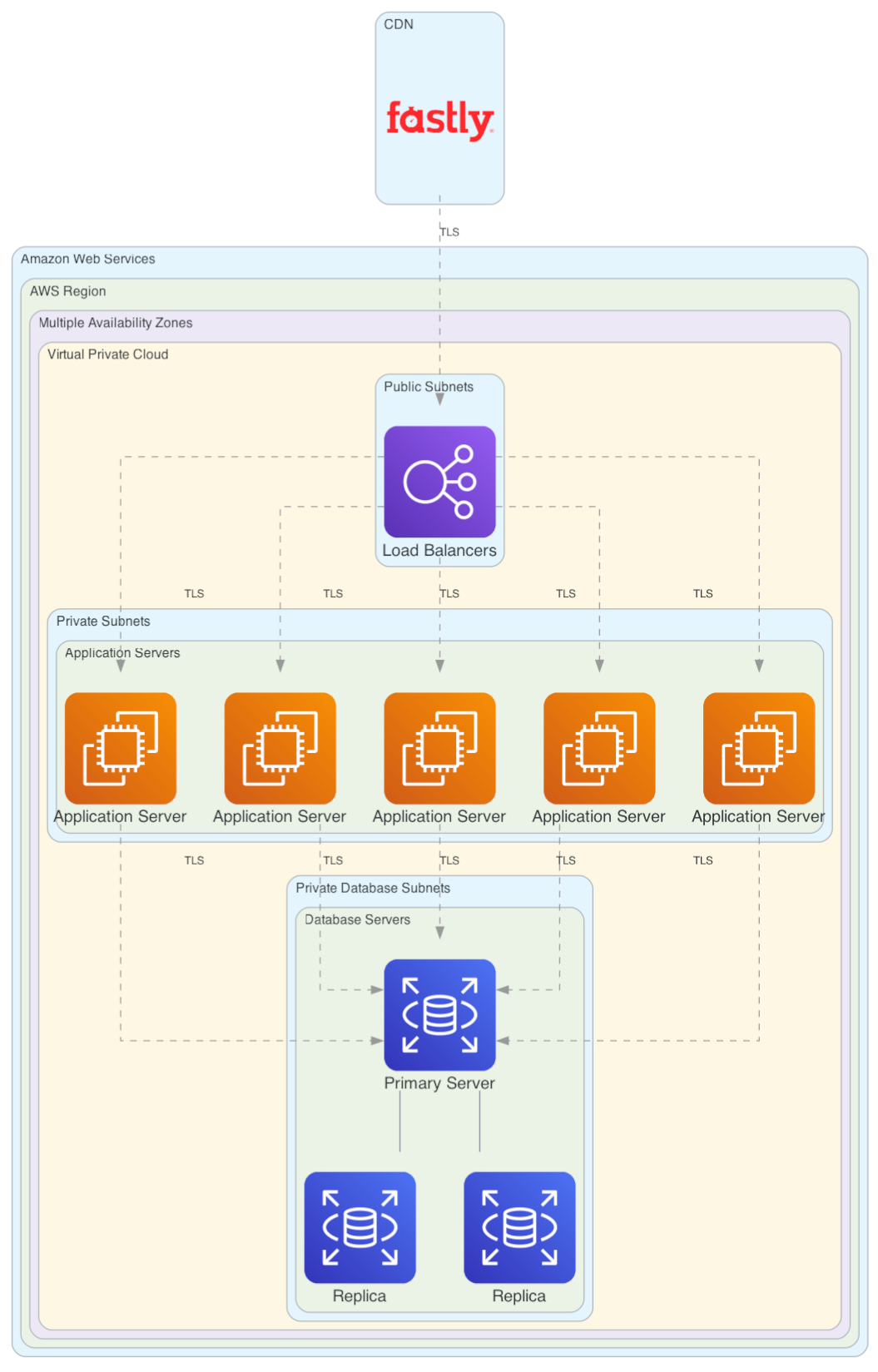The height and width of the screenshot is (1372, 878).
Task: Select the "AWS Region" container label
Action: coord(67,291)
